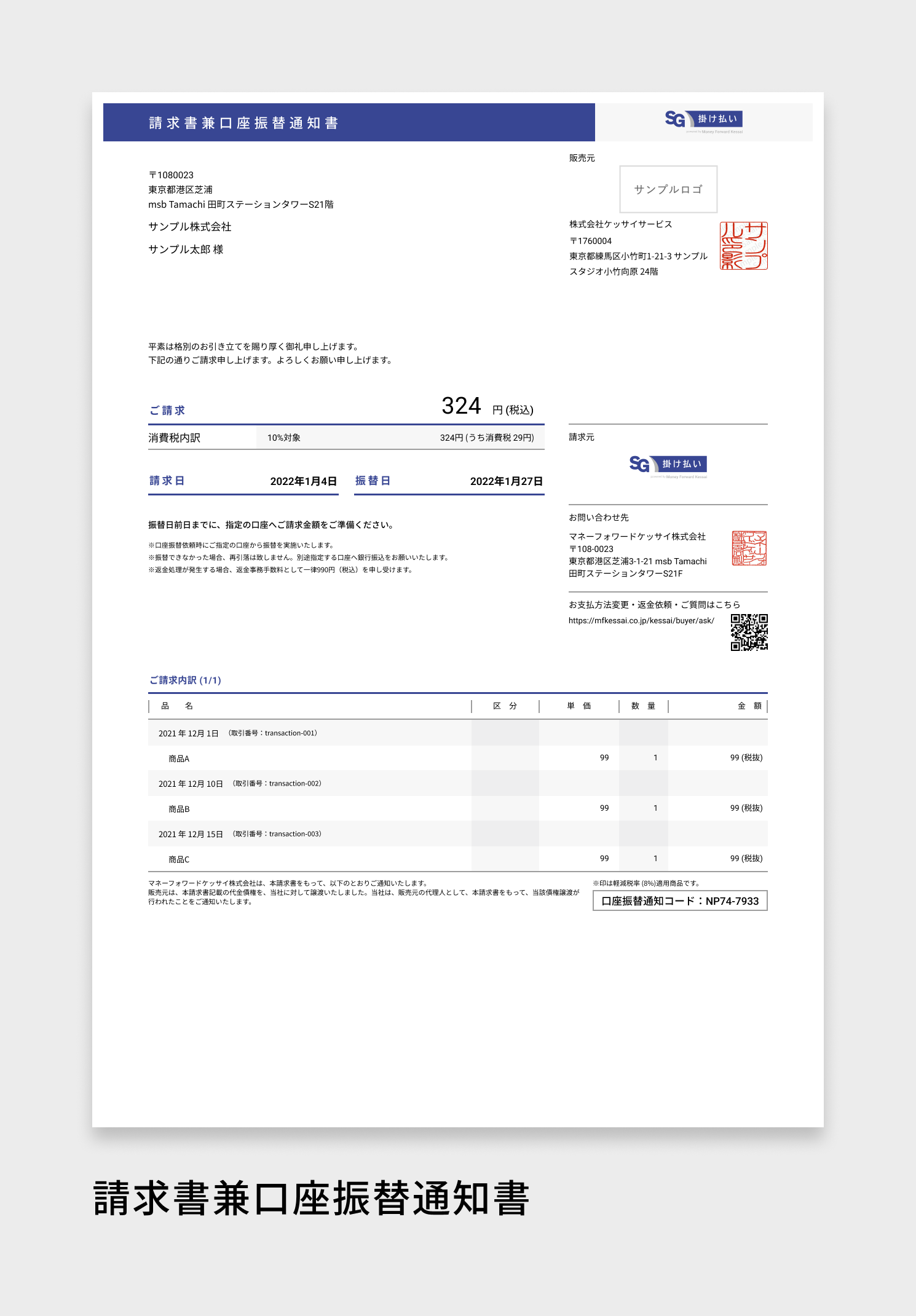Click the 数量 column header
916x1316 pixels.
click(644, 706)
